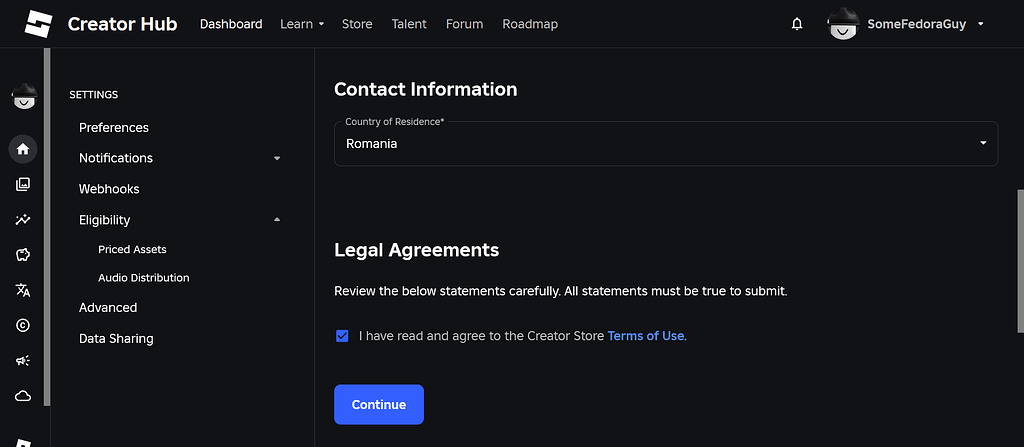Screen dimensions: 1024x447
Task: Select Priced Assets in settings
Action: [133, 250]
